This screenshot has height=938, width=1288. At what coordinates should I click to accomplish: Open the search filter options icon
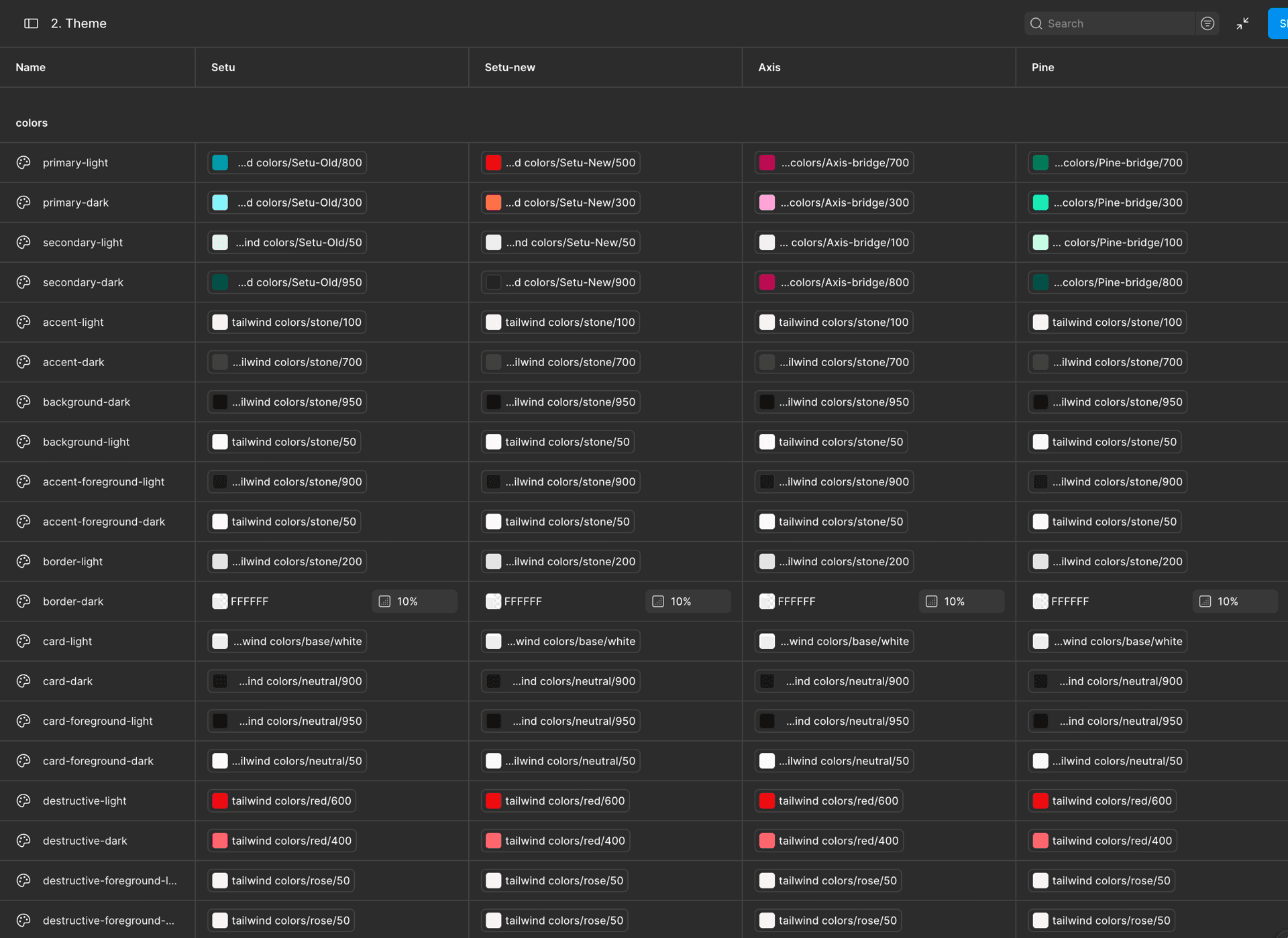1207,23
